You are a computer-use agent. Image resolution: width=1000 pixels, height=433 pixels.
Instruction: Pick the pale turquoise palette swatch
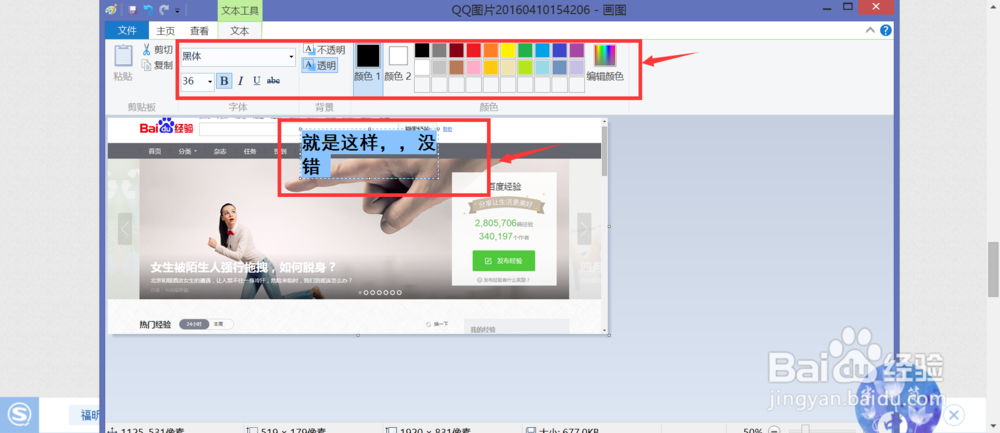tap(542, 67)
